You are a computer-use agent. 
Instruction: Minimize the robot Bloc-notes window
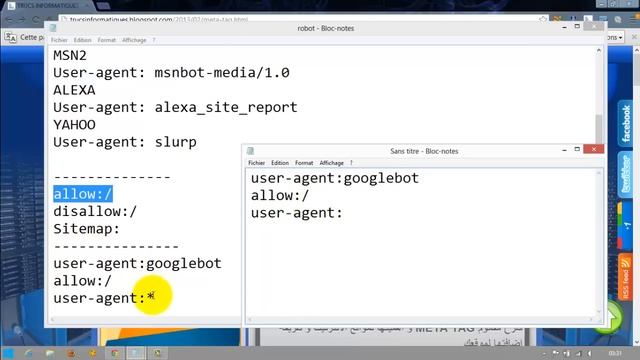[564, 27]
